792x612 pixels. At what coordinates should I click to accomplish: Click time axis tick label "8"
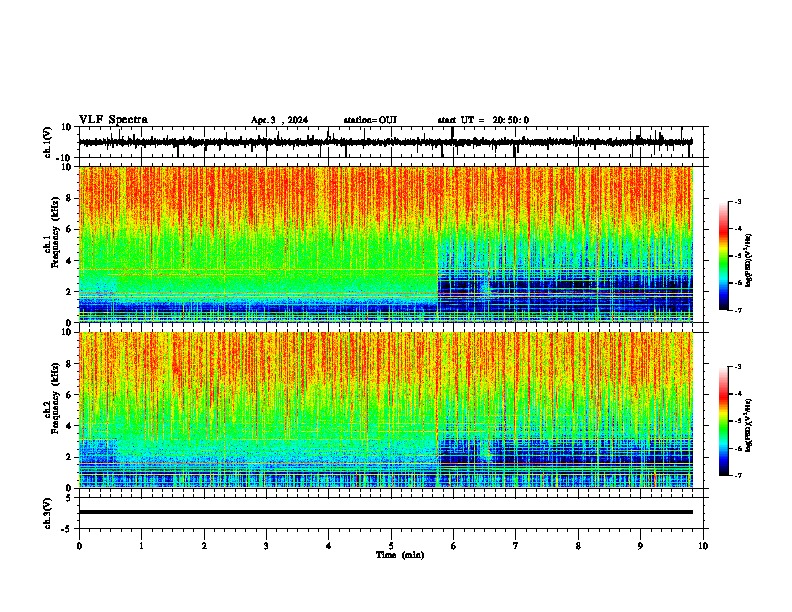578,546
